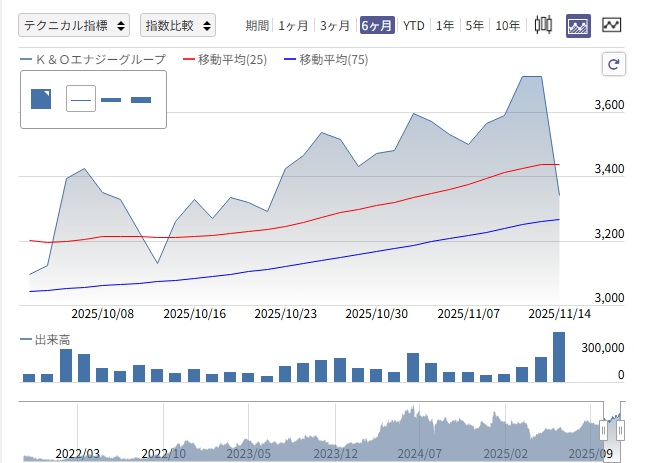
Task: Choose the thin line width option
Action: pos(81,99)
